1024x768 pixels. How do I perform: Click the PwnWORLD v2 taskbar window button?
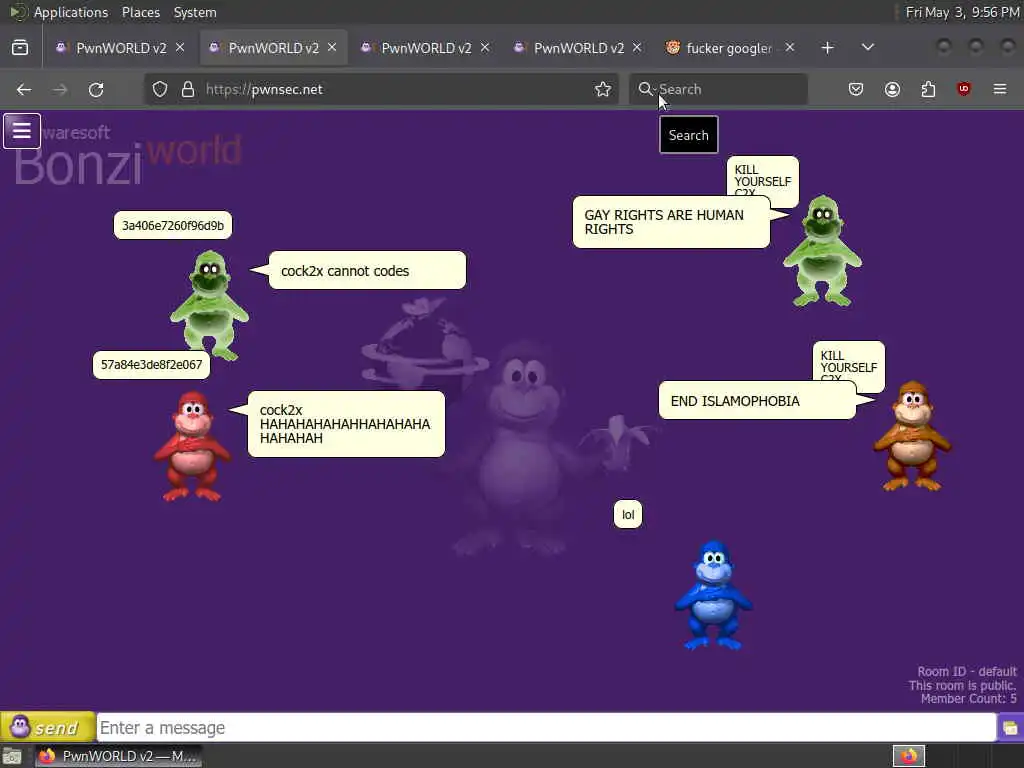[118, 756]
